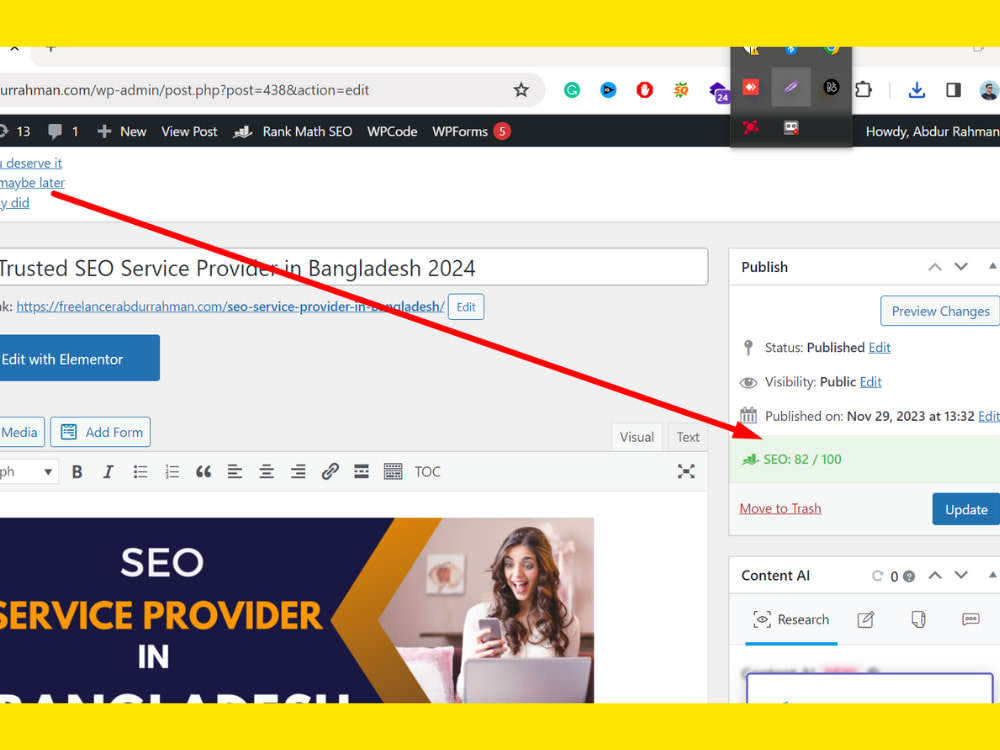
Task: Open the seo-service-provider-in-bangladesh permalink
Action: click(230, 307)
